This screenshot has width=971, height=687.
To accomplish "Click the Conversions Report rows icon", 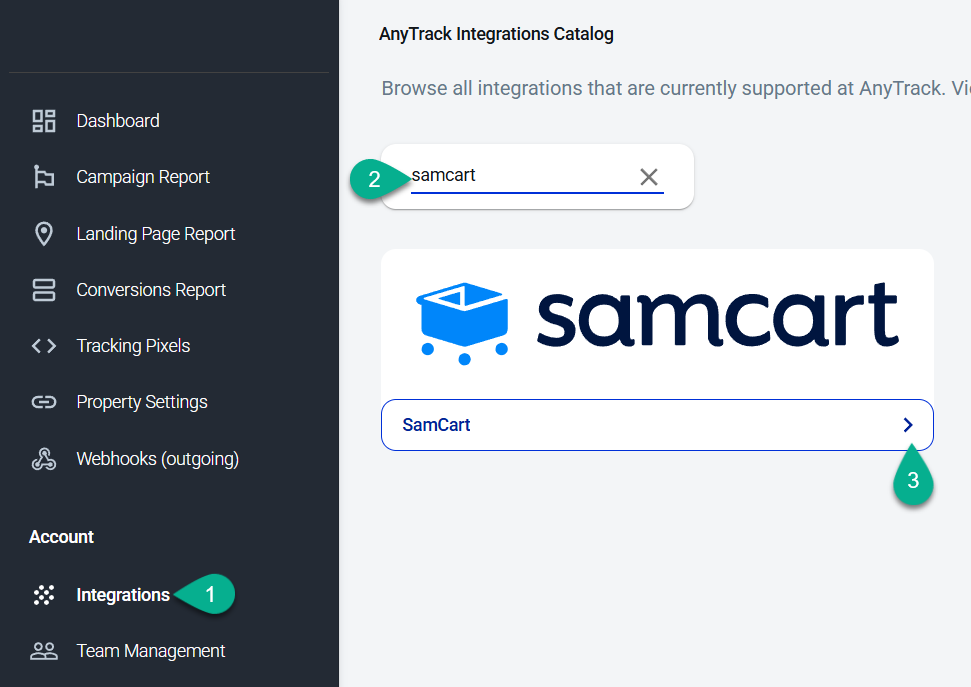I will (x=44, y=290).
